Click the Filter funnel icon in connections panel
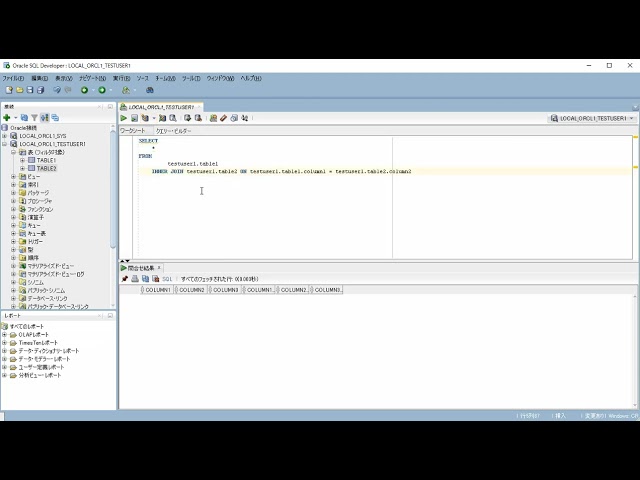This screenshot has height=480, width=640. pos(35,118)
